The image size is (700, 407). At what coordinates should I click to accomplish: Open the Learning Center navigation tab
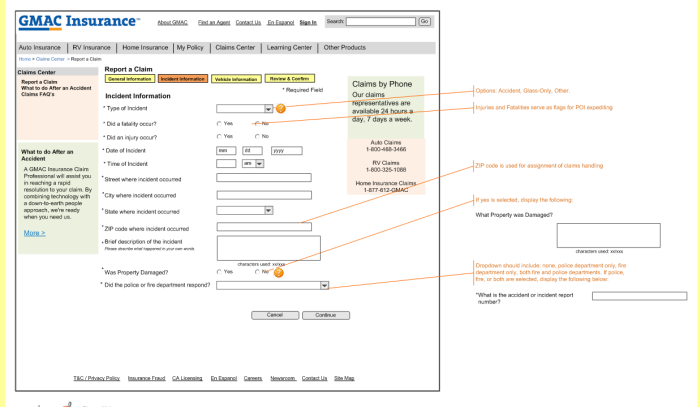click(289, 47)
